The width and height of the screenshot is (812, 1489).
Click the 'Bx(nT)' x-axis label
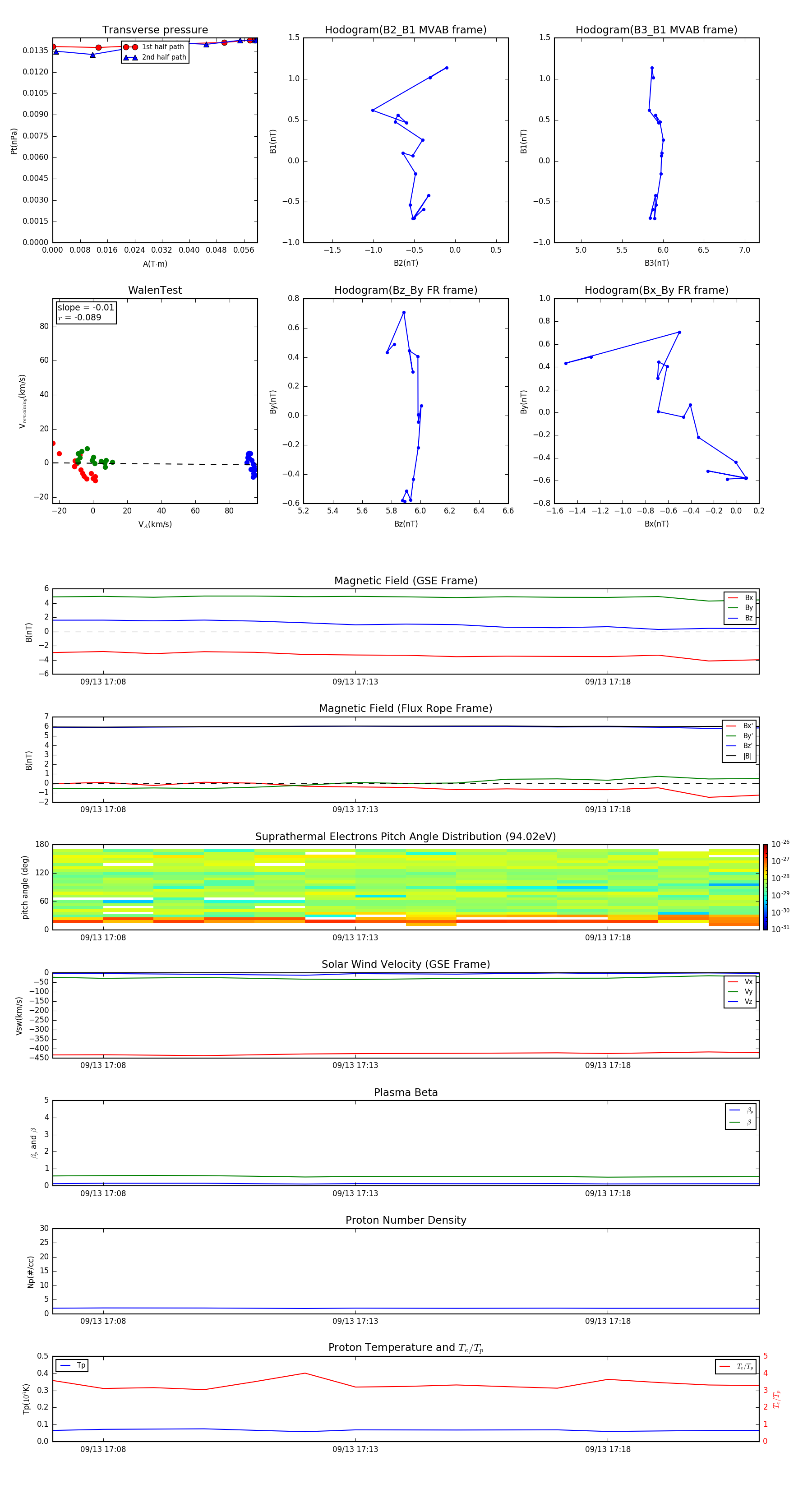(656, 524)
